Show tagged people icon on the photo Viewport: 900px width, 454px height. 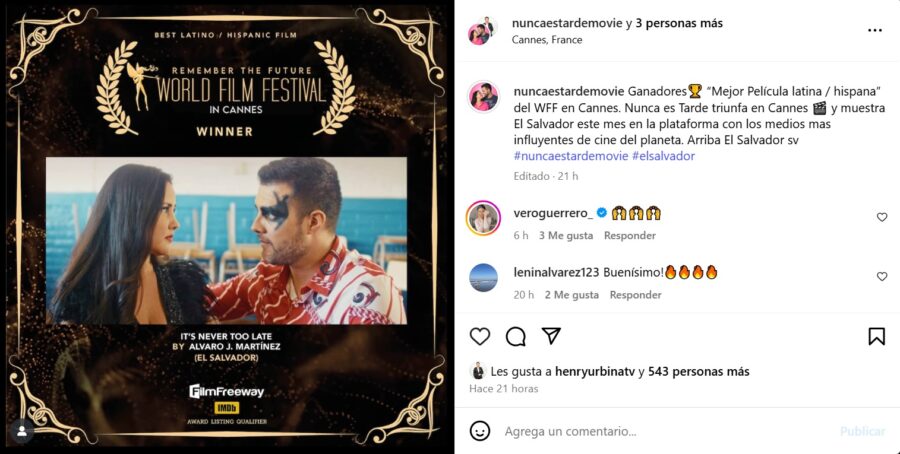tap(22, 432)
